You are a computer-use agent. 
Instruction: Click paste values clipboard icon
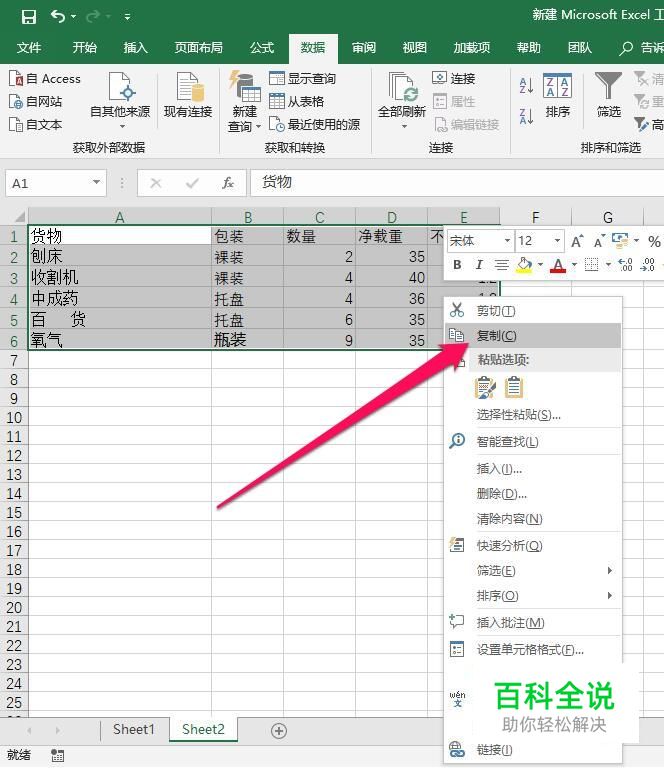[514, 387]
